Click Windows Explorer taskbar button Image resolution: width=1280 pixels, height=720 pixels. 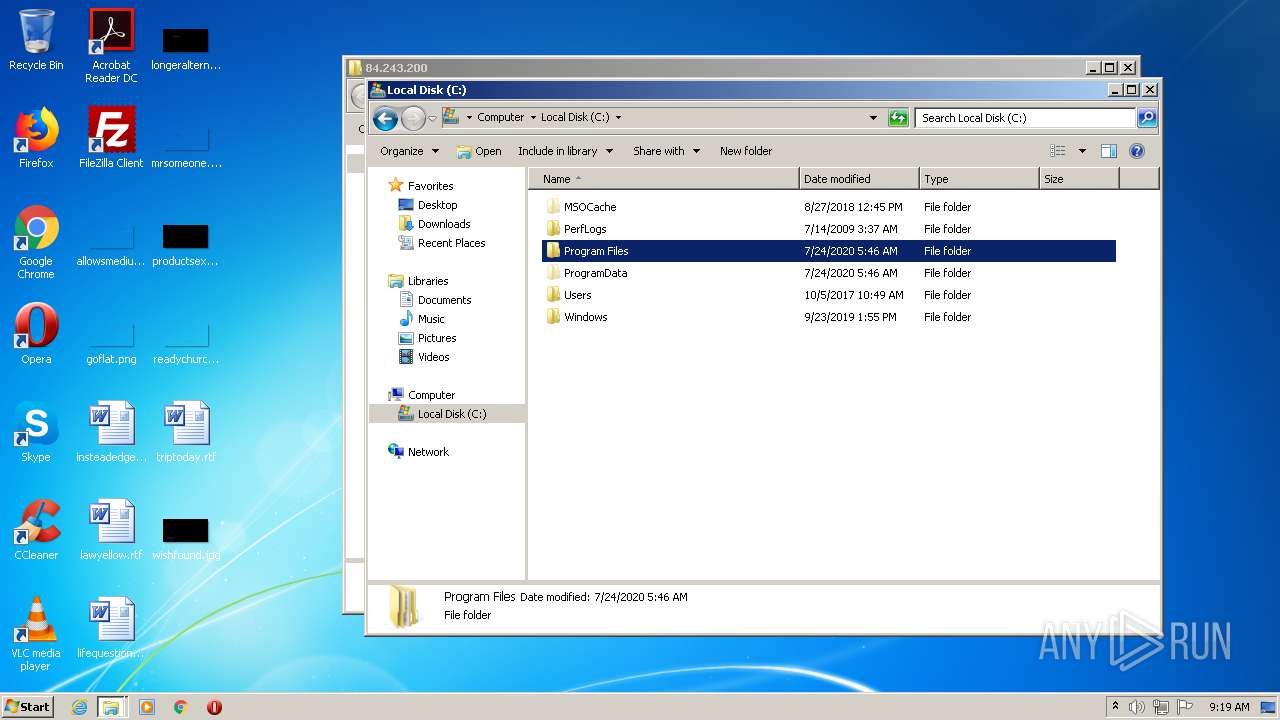111,707
